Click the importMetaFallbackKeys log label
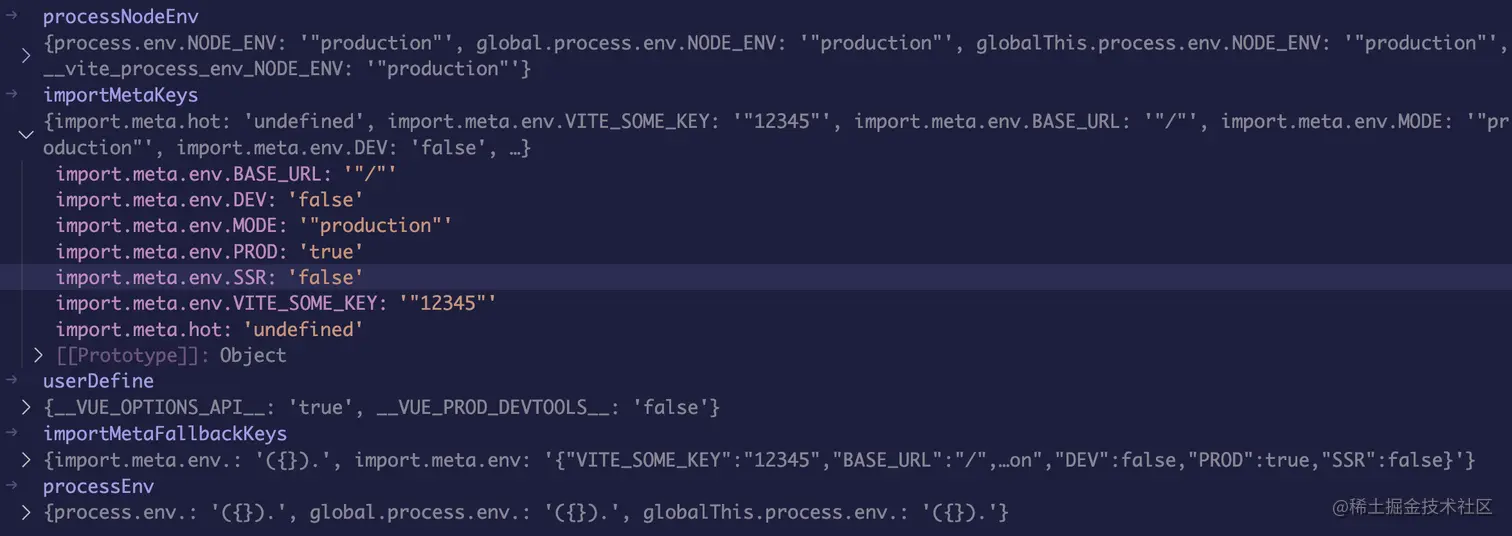The image size is (1512, 536). pos(165,434)
